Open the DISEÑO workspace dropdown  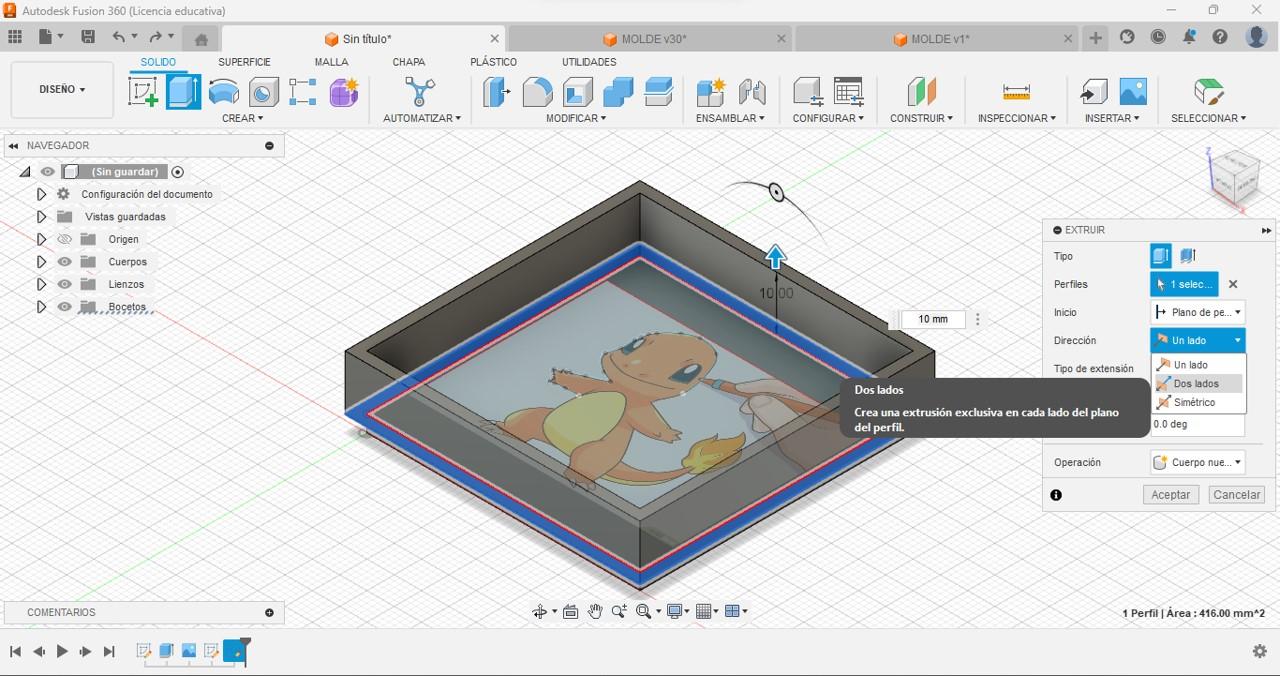point(62,90)
